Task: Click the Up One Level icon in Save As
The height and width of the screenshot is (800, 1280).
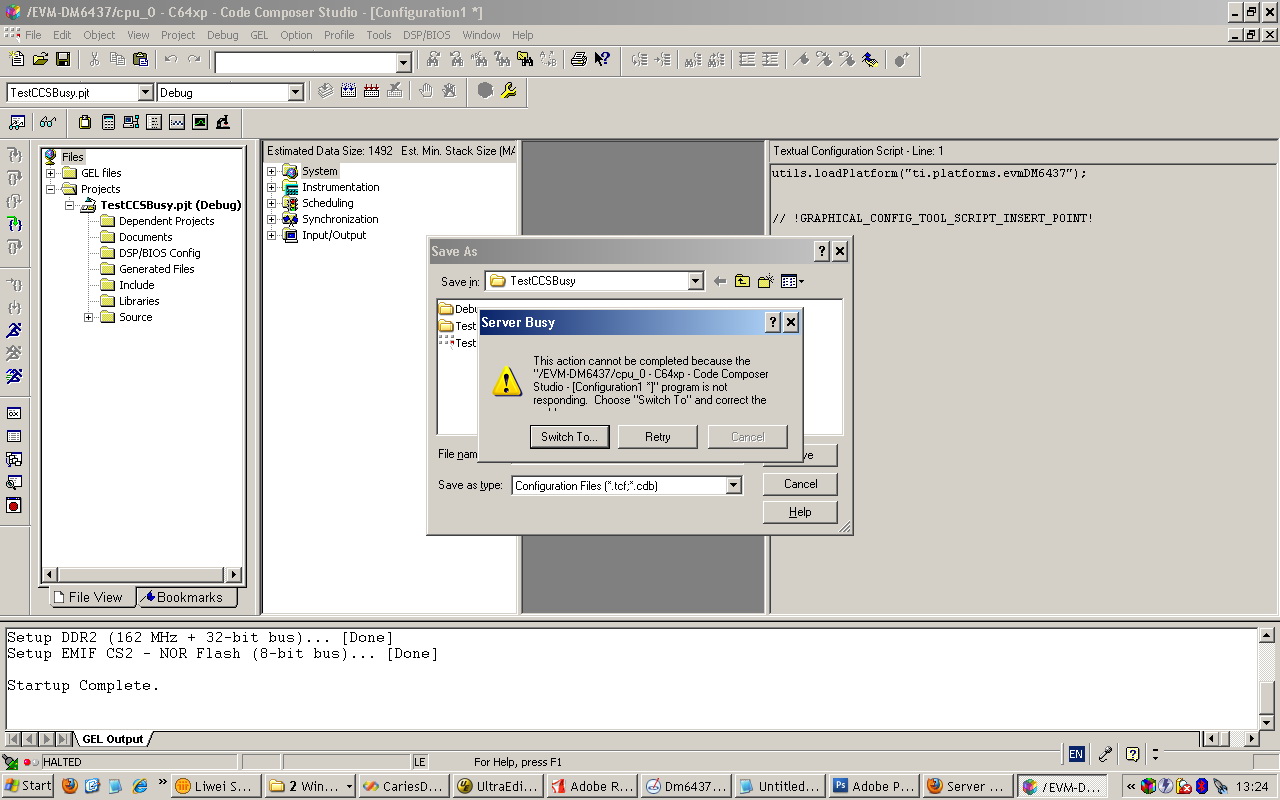Action: point(742,281)
